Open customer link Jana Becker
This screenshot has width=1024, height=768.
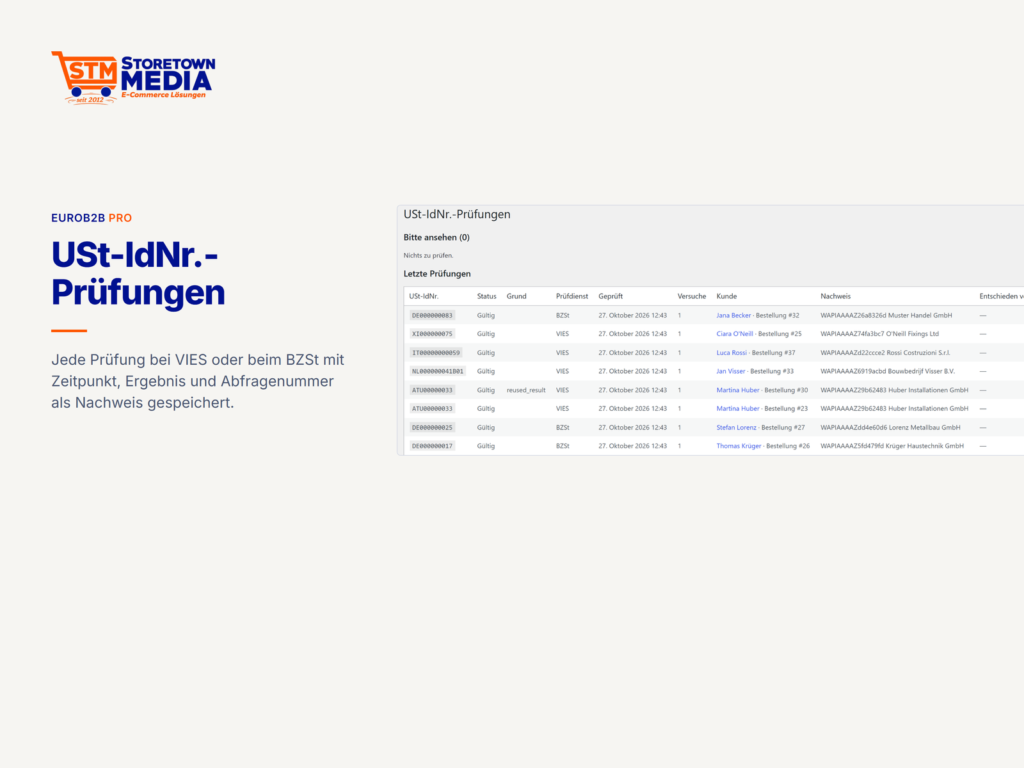(733, 315)
